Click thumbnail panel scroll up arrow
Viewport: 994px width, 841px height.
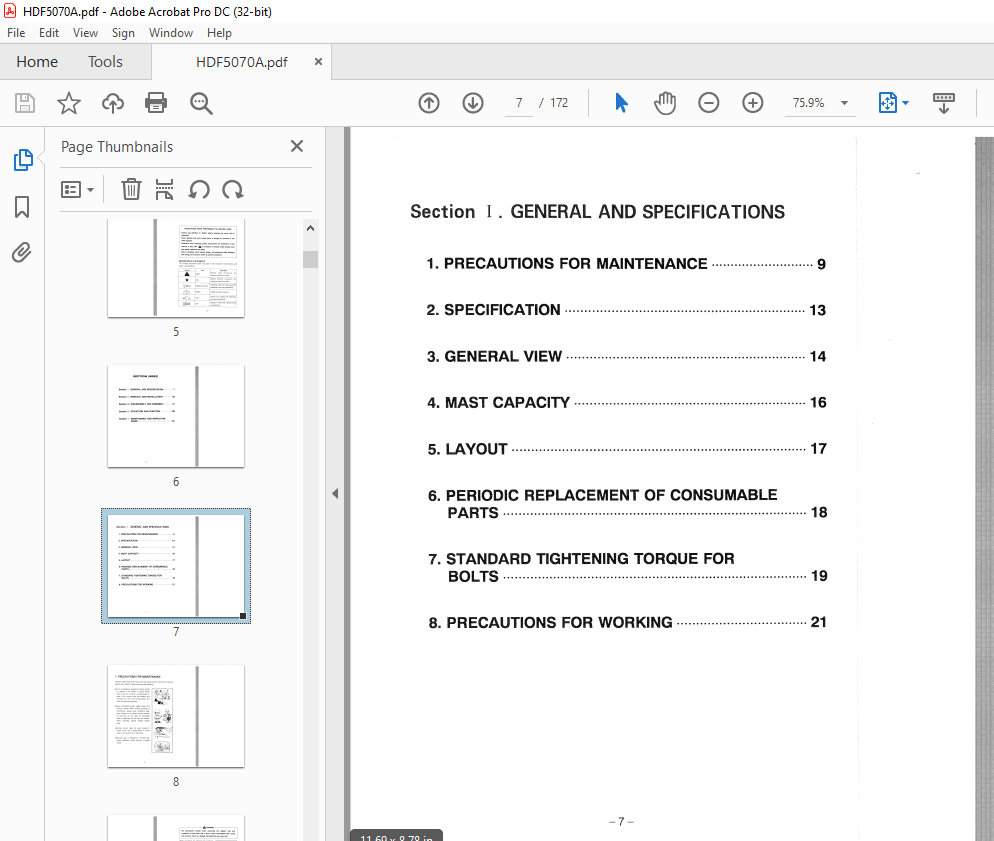pyautogui.click(x=311, y=229)
